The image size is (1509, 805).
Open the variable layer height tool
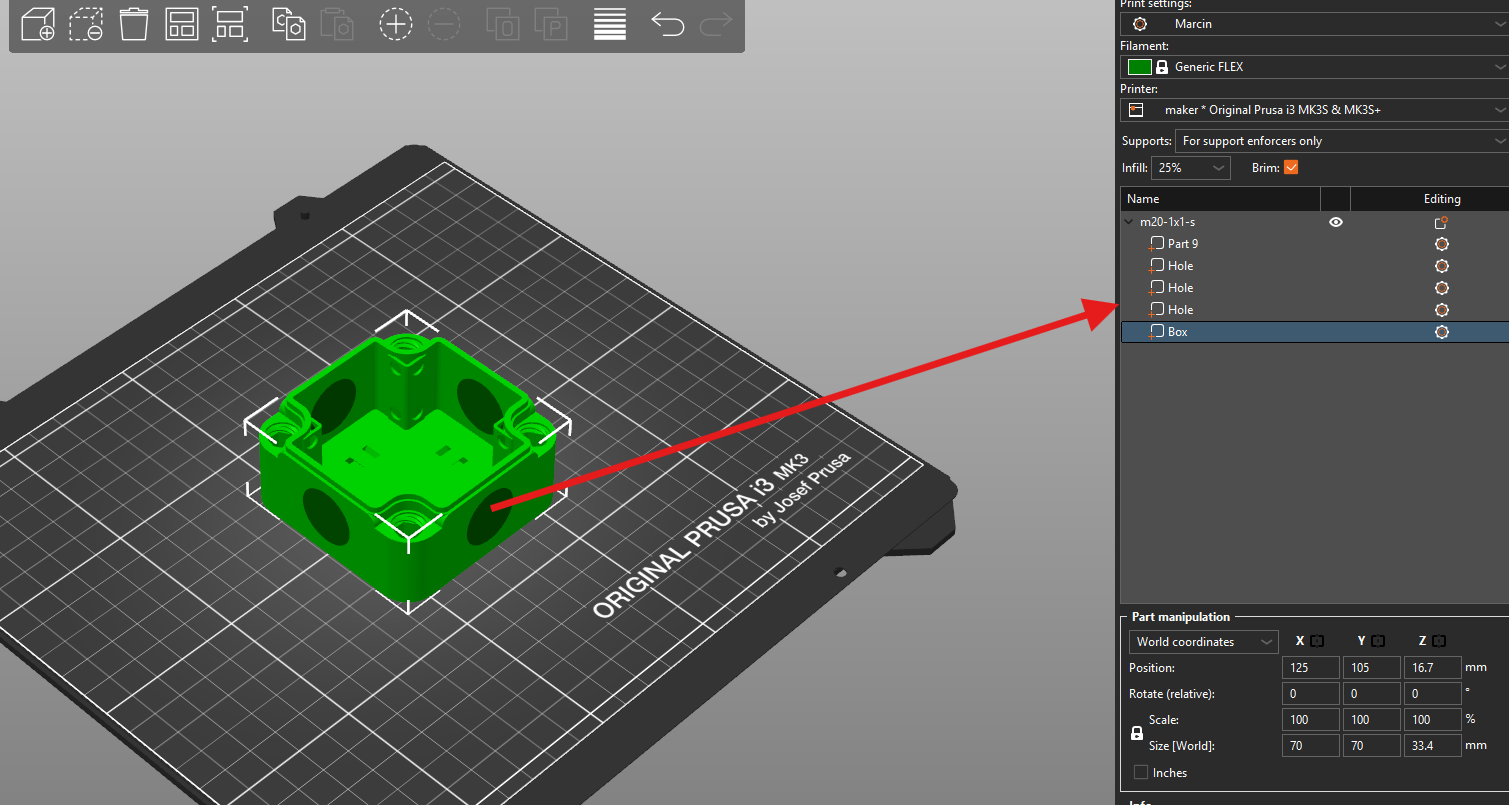pos(610,24)
